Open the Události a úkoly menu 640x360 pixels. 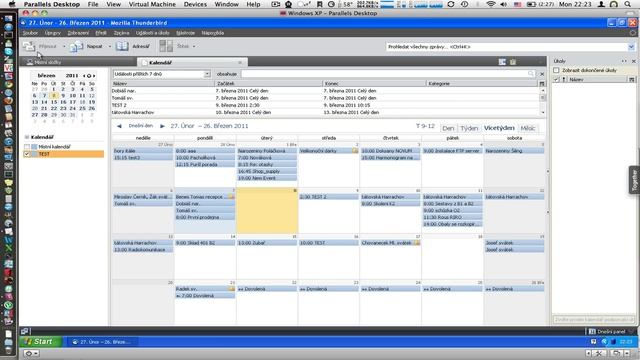click(x=153, y=33)
